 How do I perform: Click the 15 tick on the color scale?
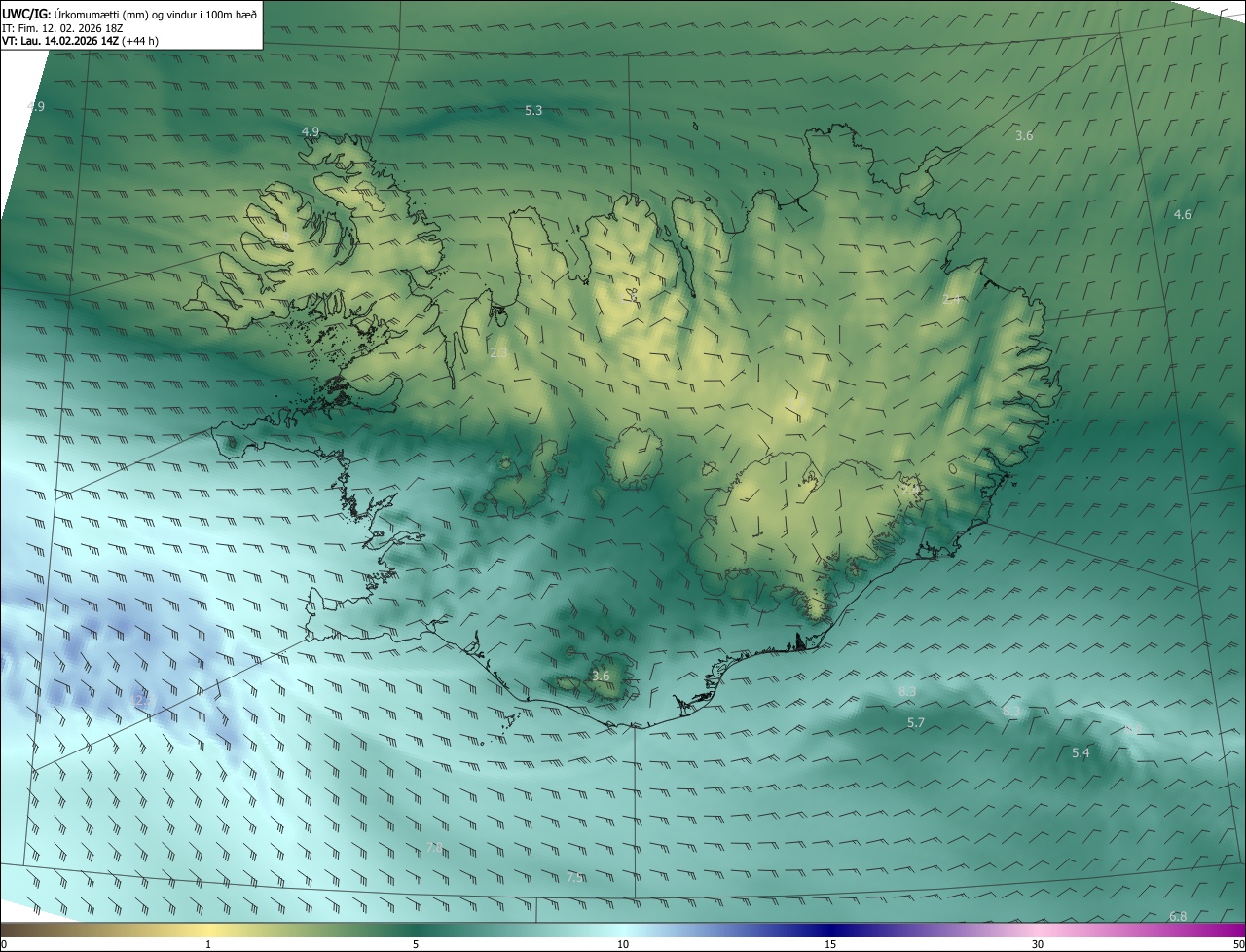pyautogui.click(x=830, y=944)
